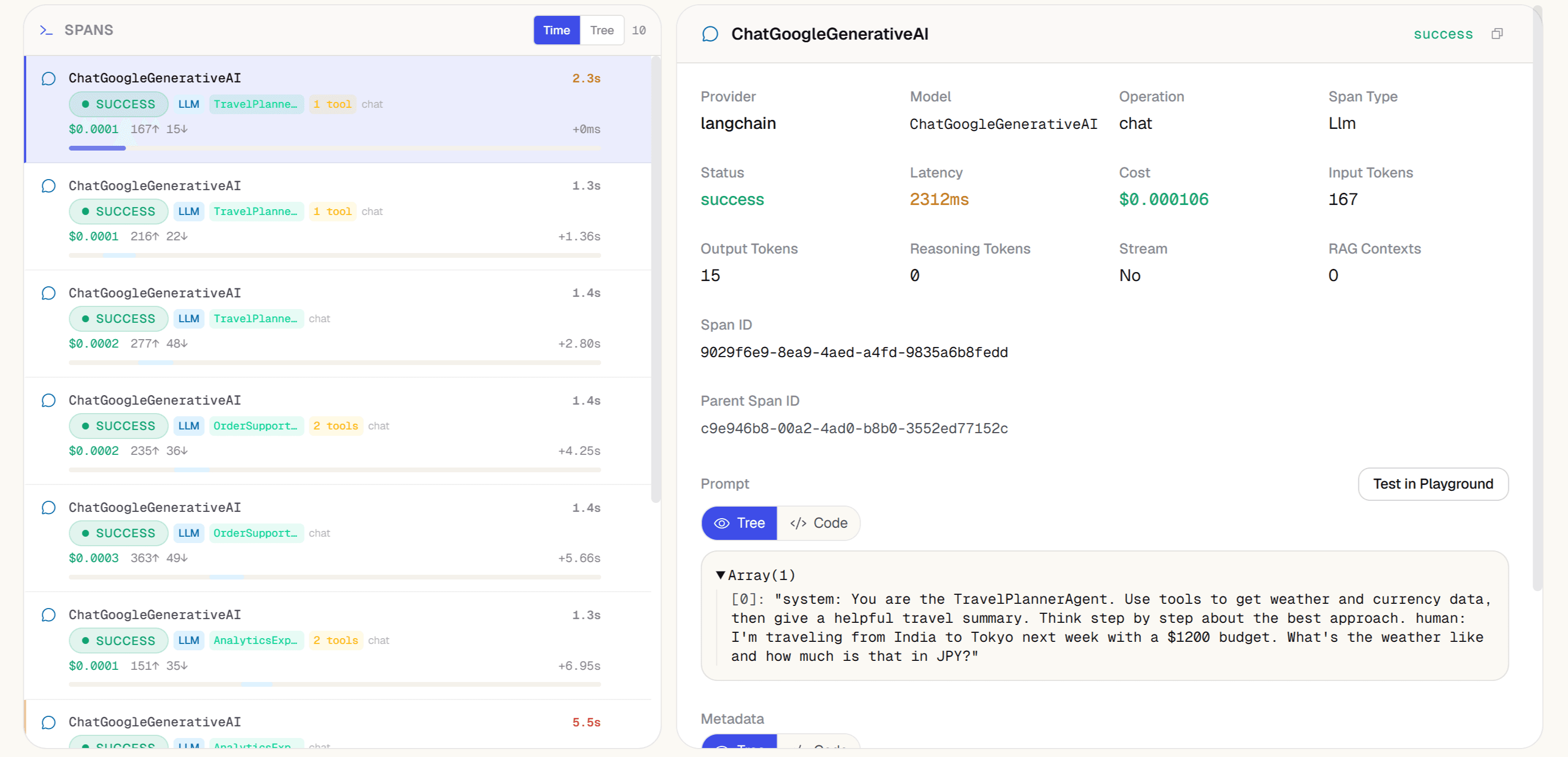Image resolution: width=1568 pixels, height=757 pixels.
Task: Click LLM tag on +1.36s span
Action: 188,211
